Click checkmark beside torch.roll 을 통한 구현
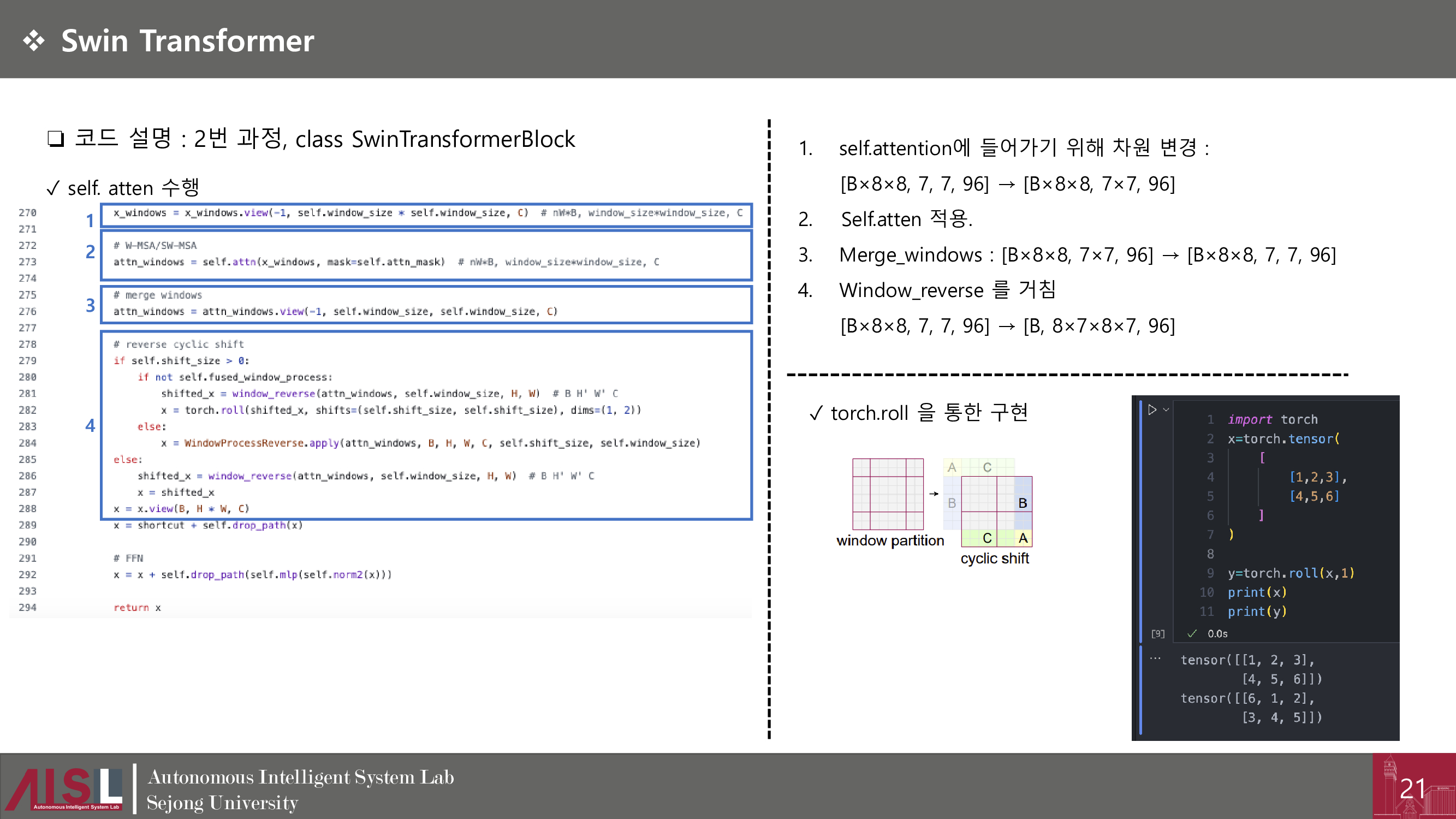Viewport: 1456px width, 819px height. (815, 413)
